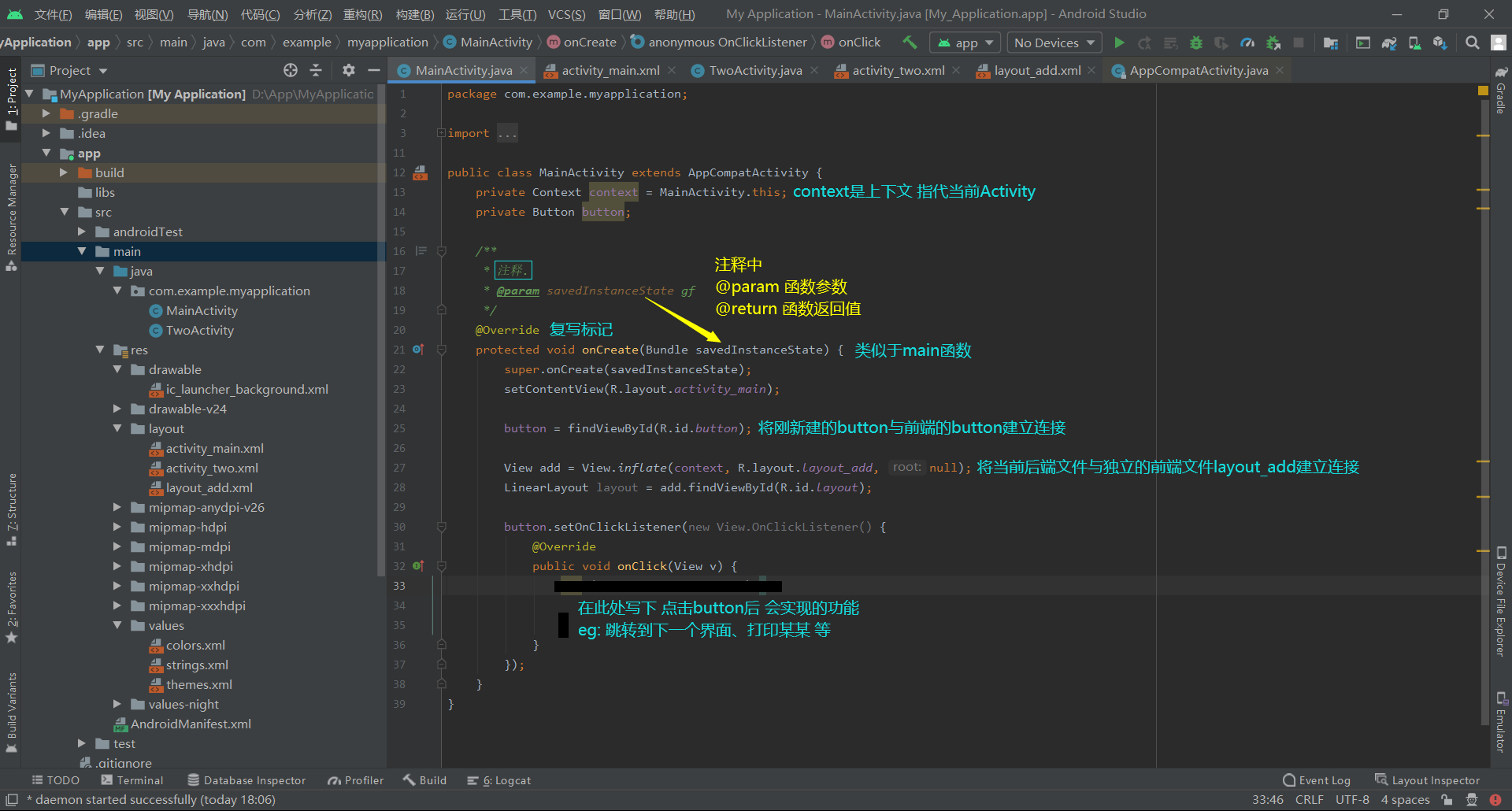Open the Event Log button

coord(1317,780)
